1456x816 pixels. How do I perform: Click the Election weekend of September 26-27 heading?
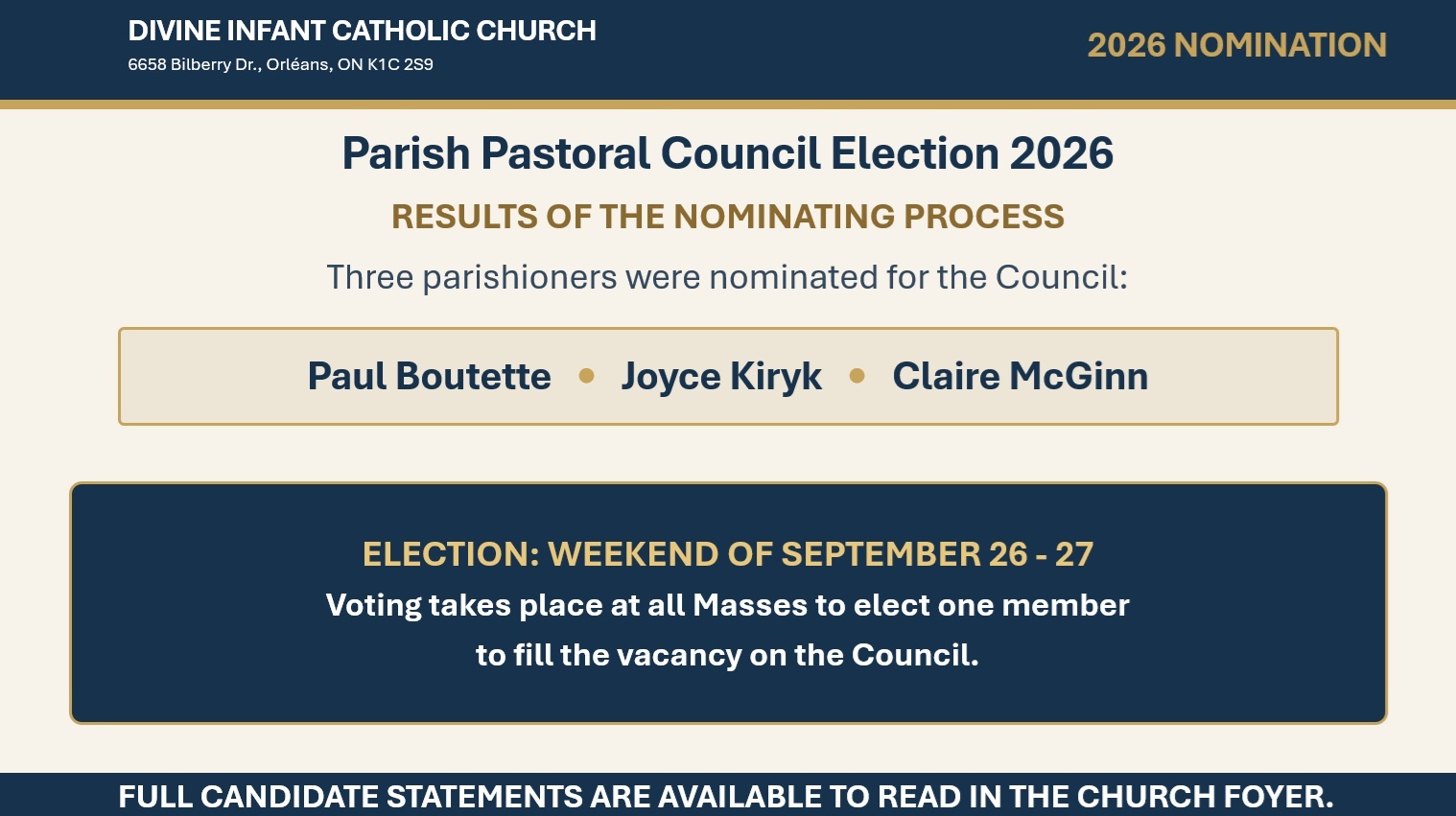point(728,554)
